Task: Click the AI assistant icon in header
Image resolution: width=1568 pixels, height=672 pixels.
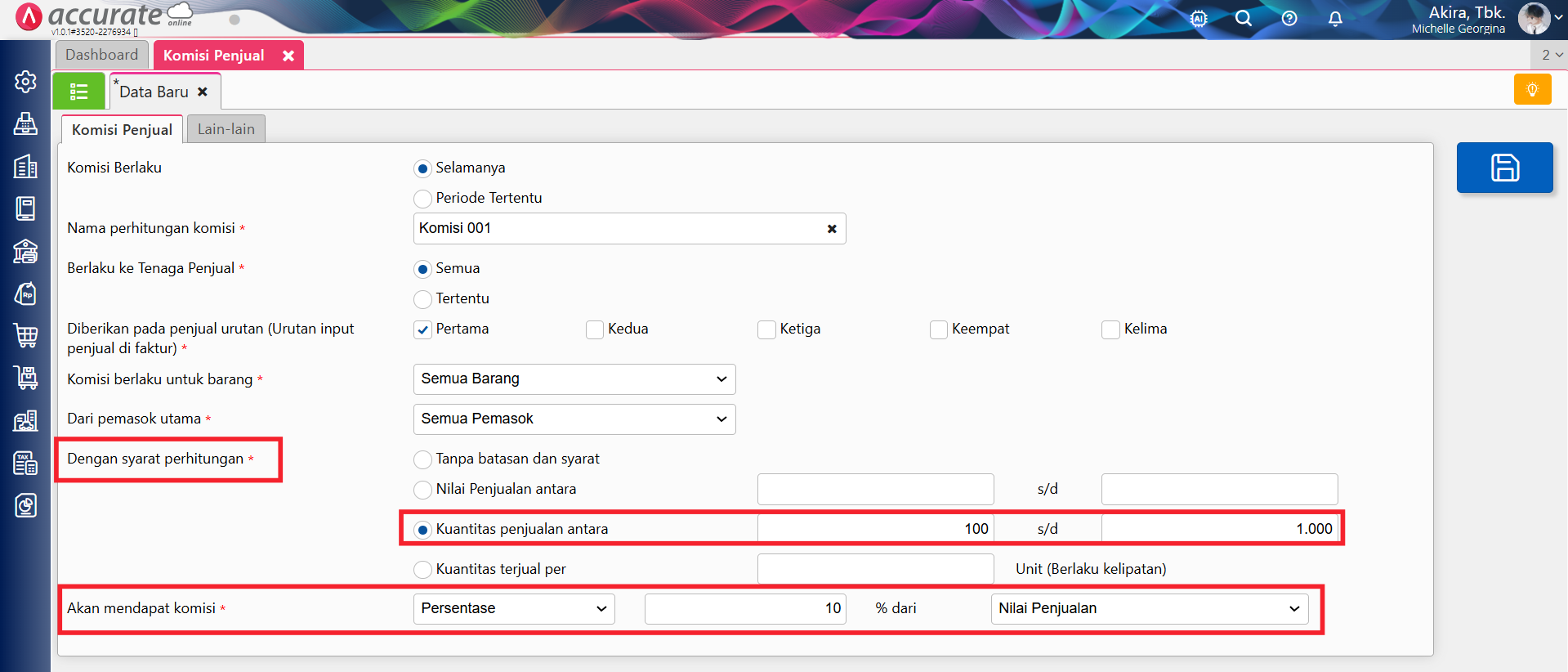Action: 1199,19
